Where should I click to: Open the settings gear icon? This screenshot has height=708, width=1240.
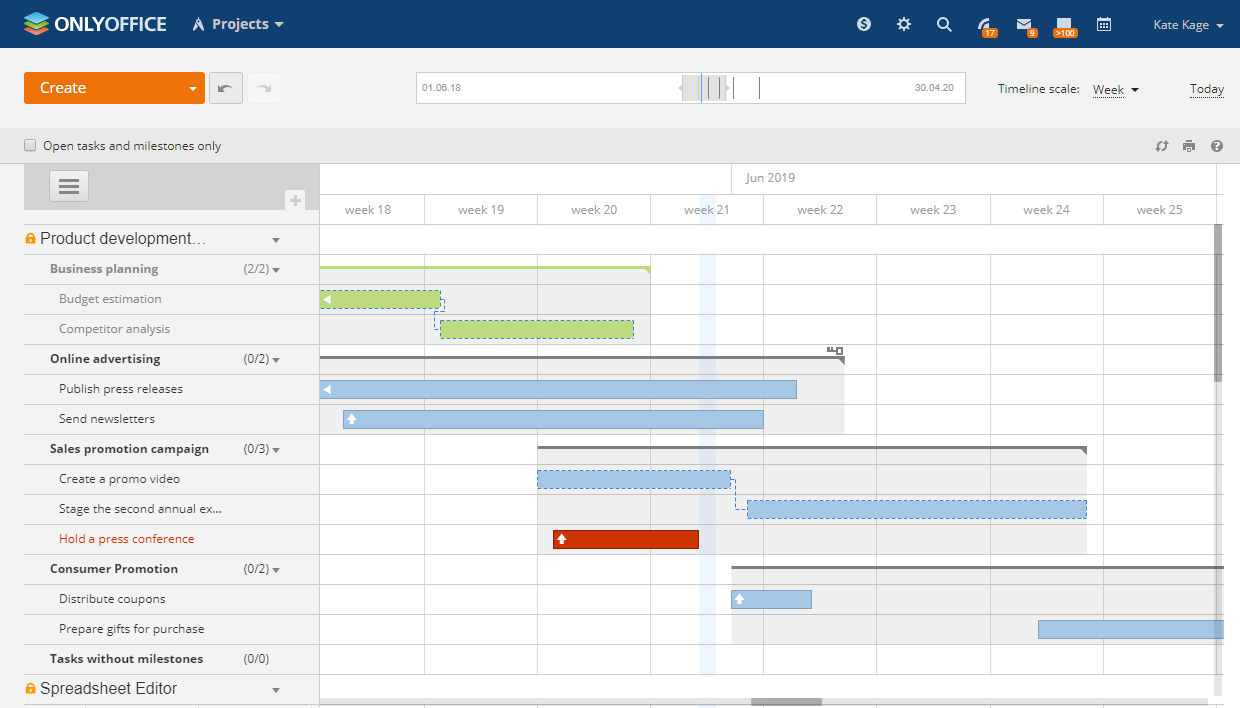(904, 24)
